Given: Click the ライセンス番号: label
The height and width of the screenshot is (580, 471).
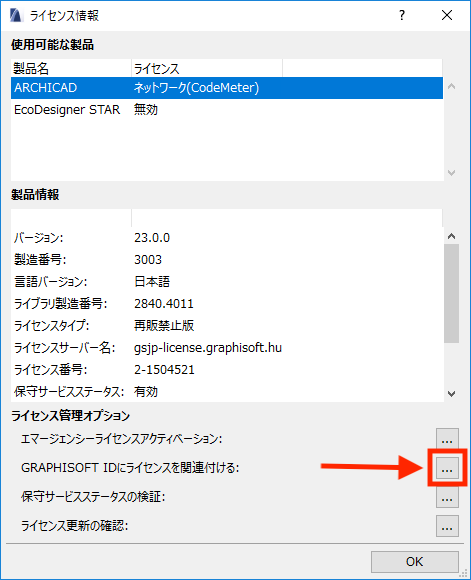Looking at the screenshot, I should point(50,370).
